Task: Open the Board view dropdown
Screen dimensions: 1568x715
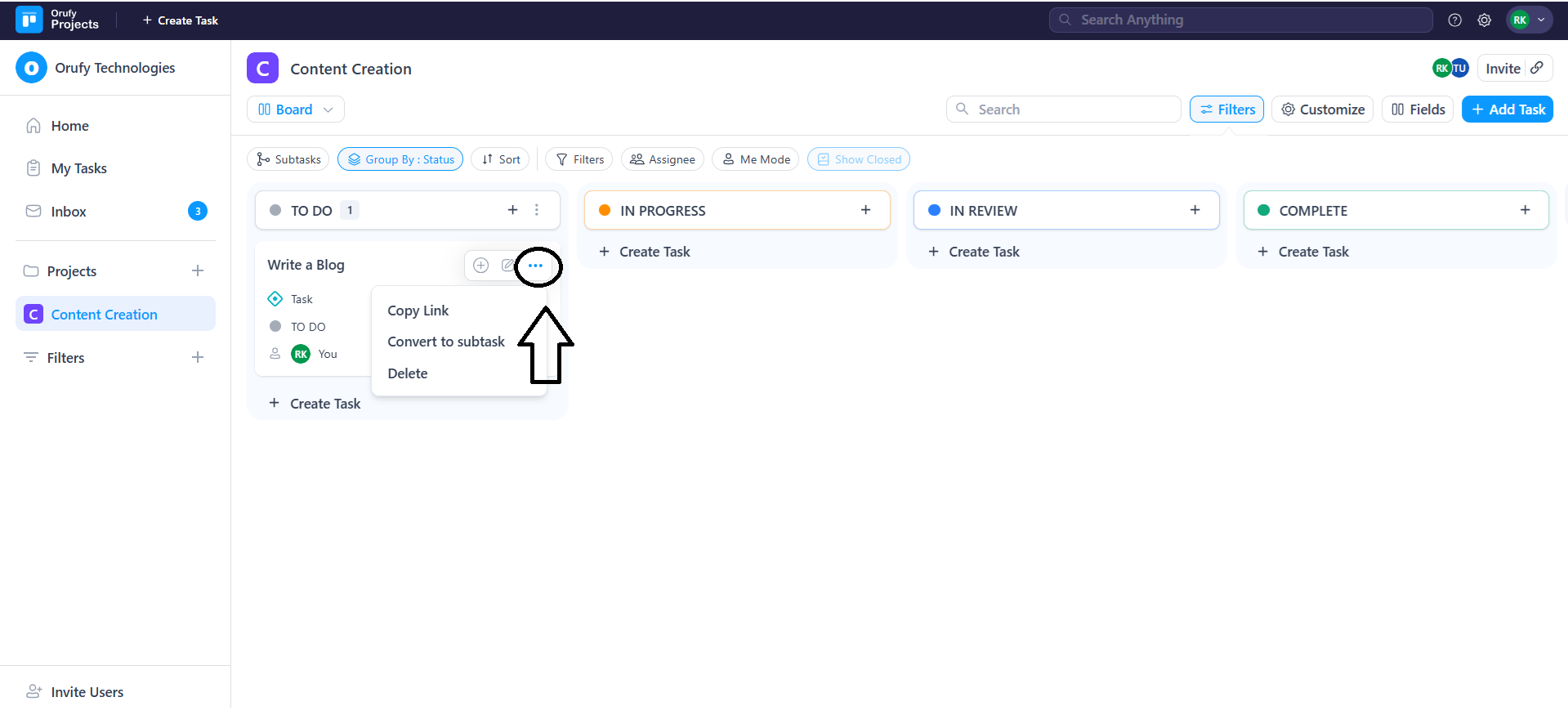Action: pos(296,109)
